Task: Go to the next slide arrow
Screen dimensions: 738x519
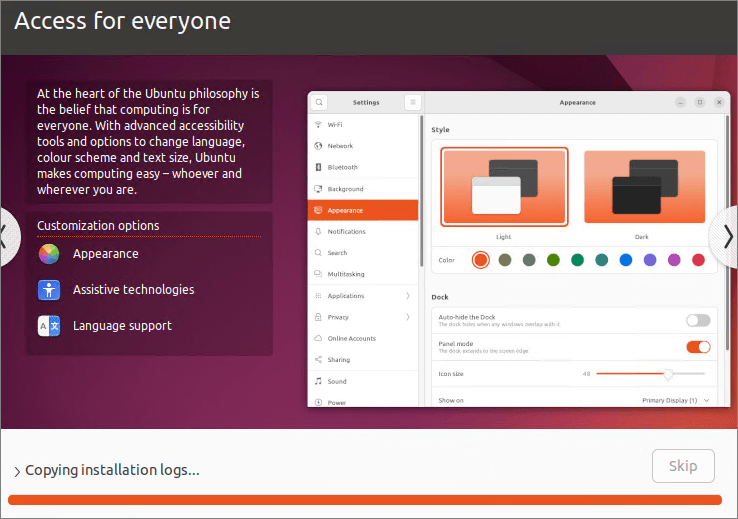Action: [x=727, y=237]
